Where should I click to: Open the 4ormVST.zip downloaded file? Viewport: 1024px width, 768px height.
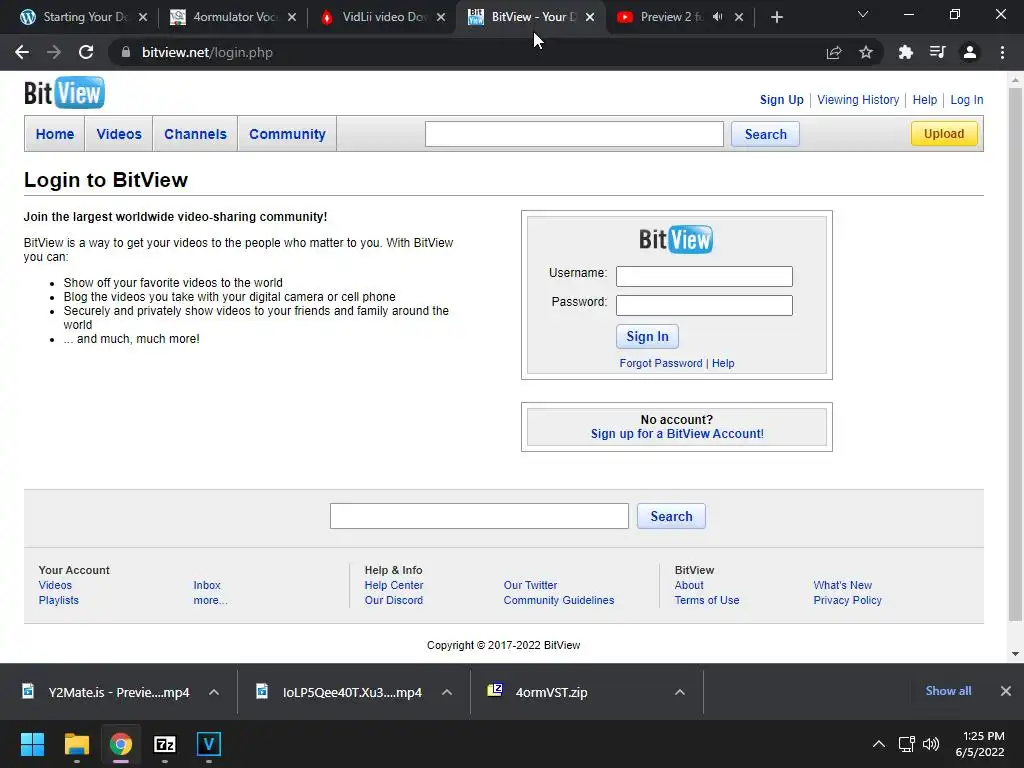(x=551, y=692)
